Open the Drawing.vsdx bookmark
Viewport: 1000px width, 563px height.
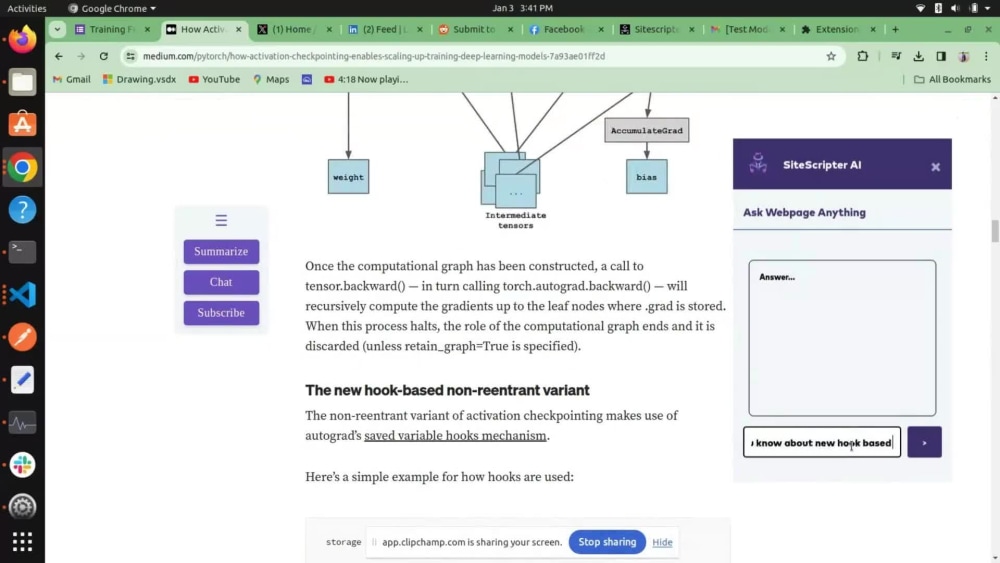click(139, 80)
